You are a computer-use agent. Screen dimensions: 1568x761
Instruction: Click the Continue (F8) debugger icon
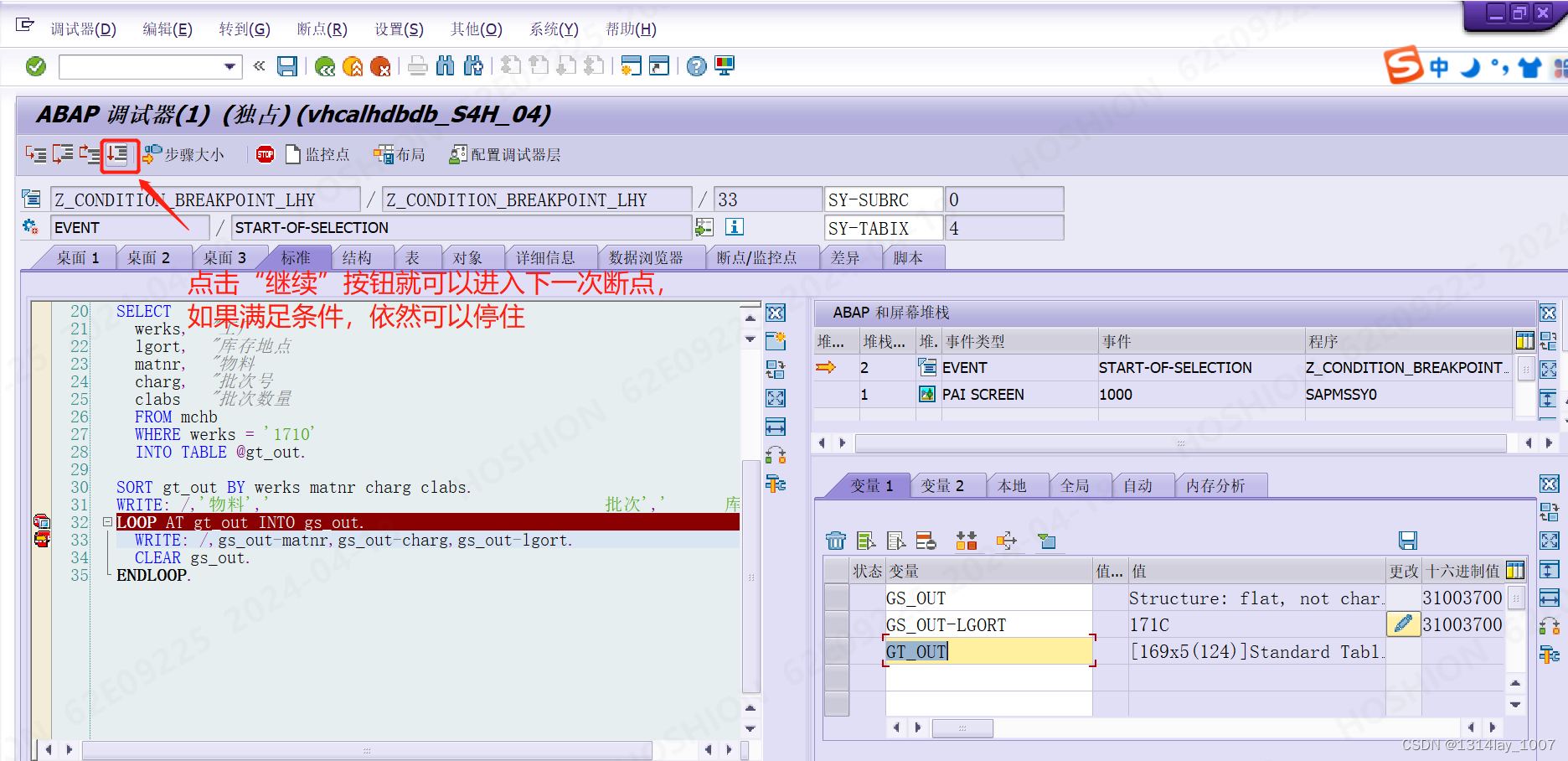pyautogui.click(x=118, y=154)
